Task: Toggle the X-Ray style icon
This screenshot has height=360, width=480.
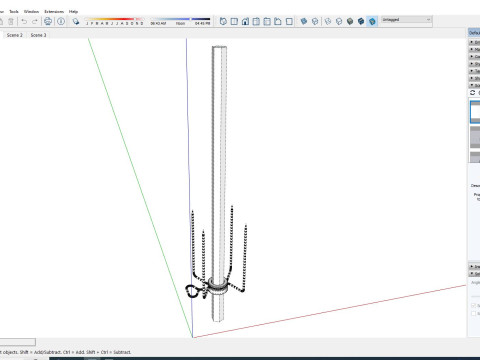Action: coord(304,22)
